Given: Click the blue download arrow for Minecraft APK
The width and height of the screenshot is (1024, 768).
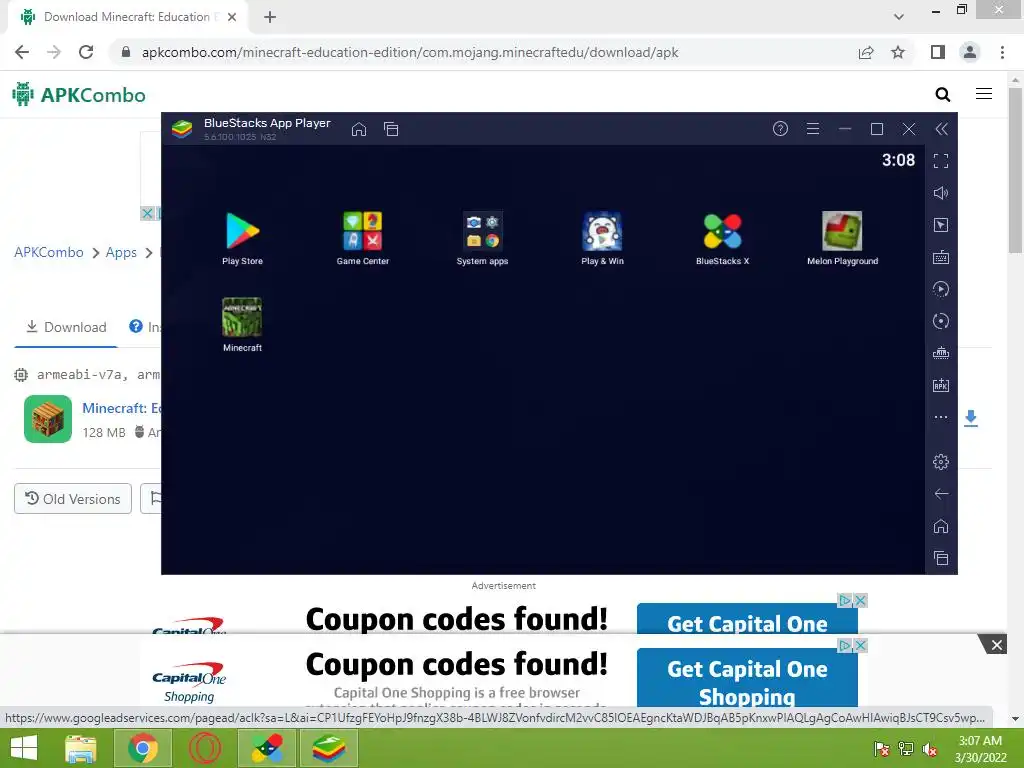Looking at the screenshot, I should (x=970, y=418).
